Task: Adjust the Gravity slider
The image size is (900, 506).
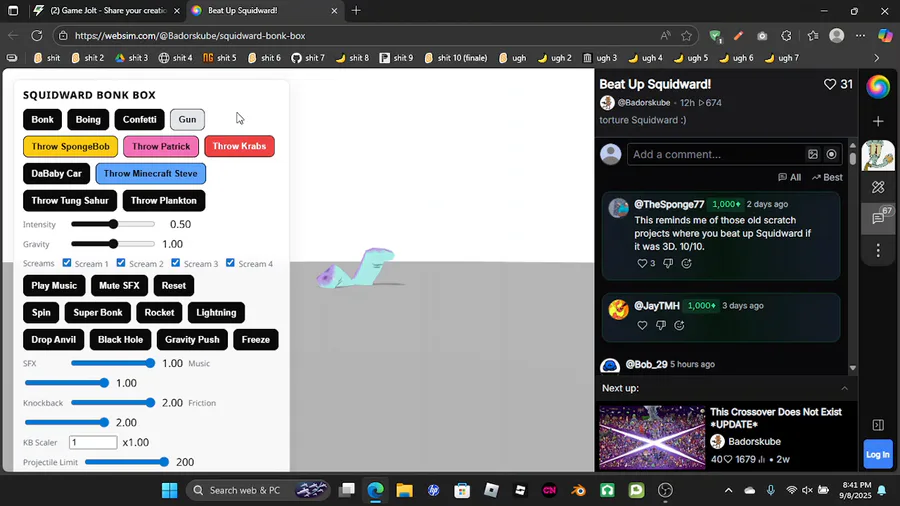Action: 113,244
